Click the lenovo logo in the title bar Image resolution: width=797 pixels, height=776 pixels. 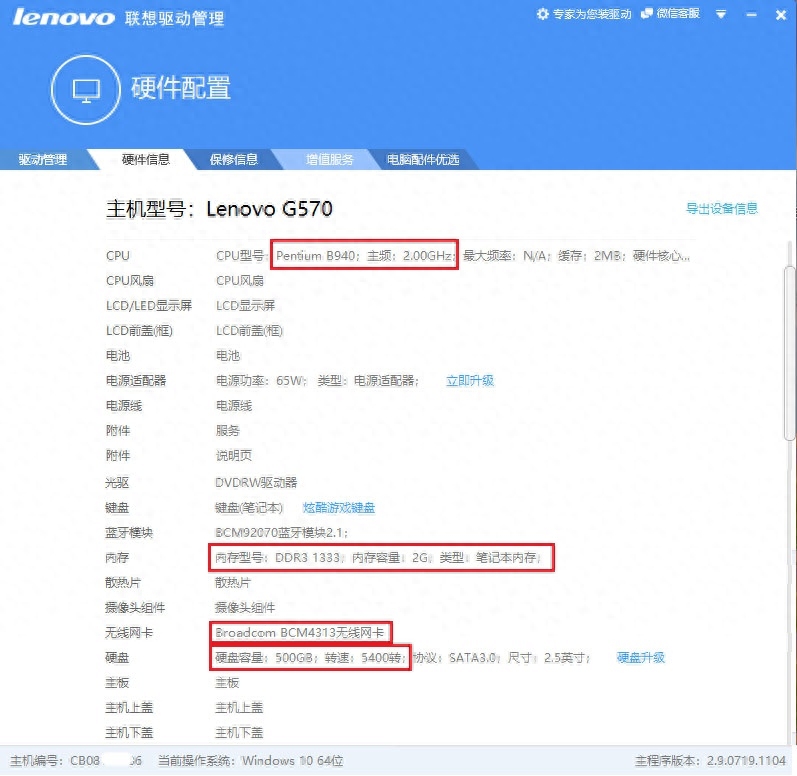point(64,17)
